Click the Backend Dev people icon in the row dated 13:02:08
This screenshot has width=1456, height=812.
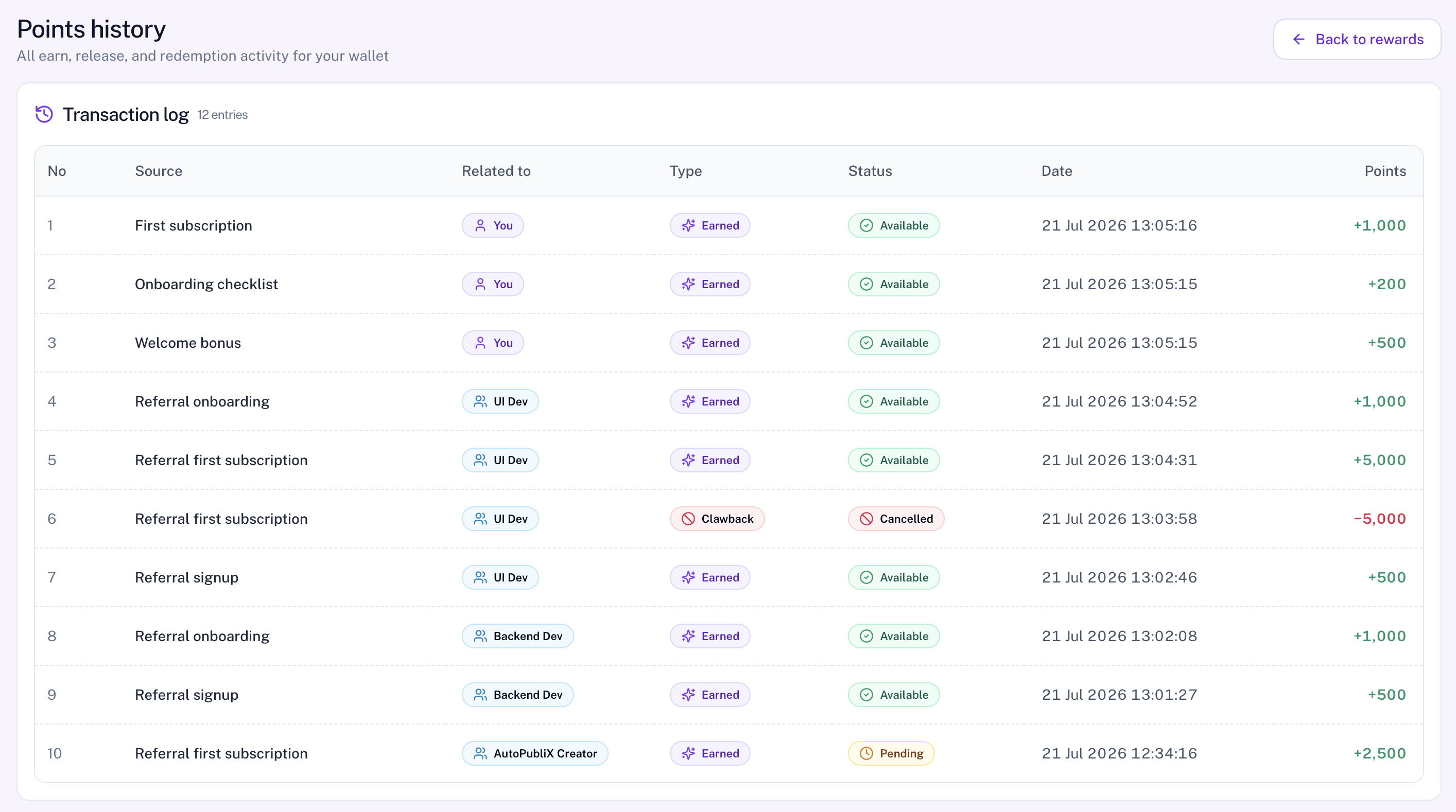pyautogui.click(x=480, y=636)
